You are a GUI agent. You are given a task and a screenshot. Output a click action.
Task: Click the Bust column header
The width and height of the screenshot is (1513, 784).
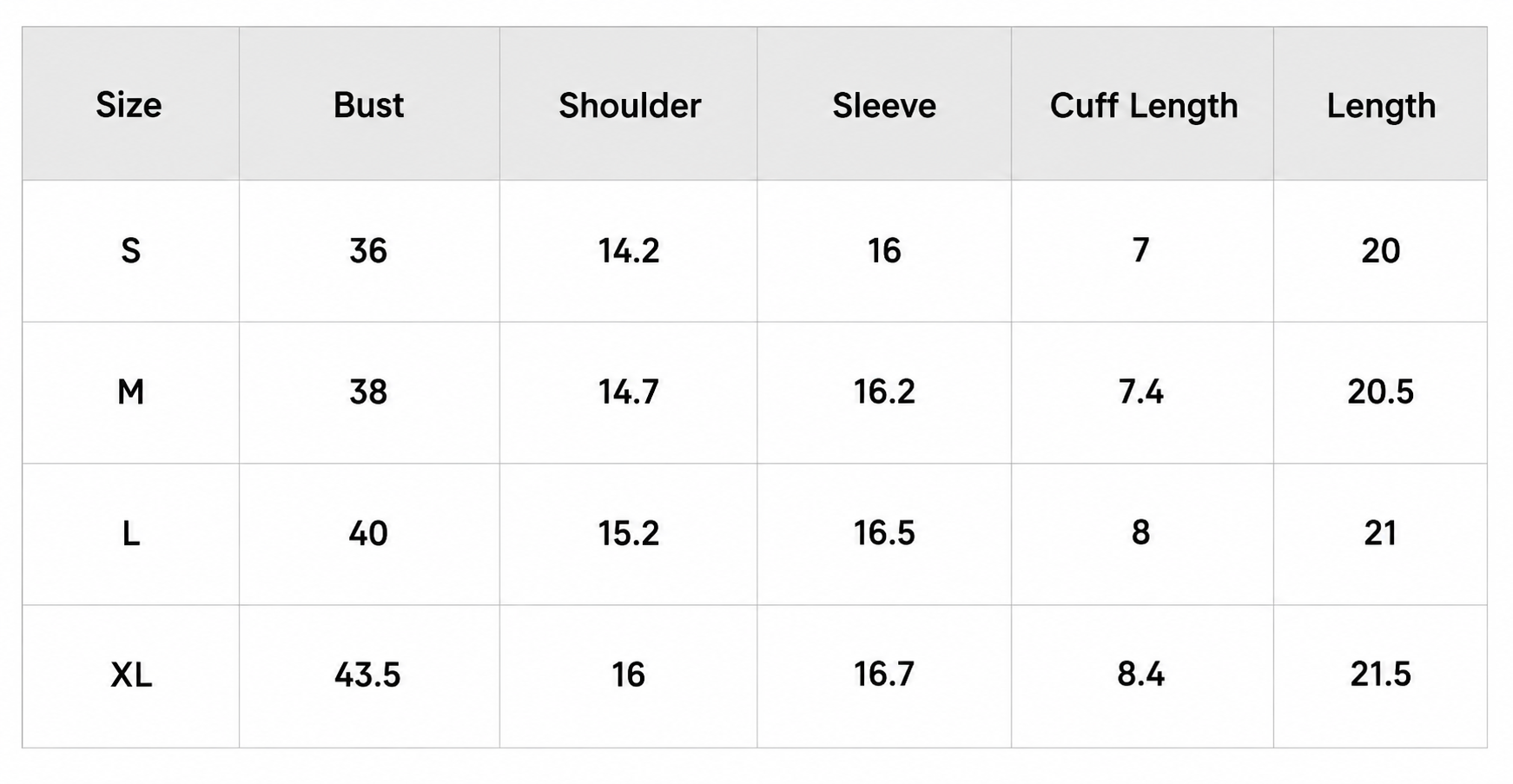(x=368, y=105)
